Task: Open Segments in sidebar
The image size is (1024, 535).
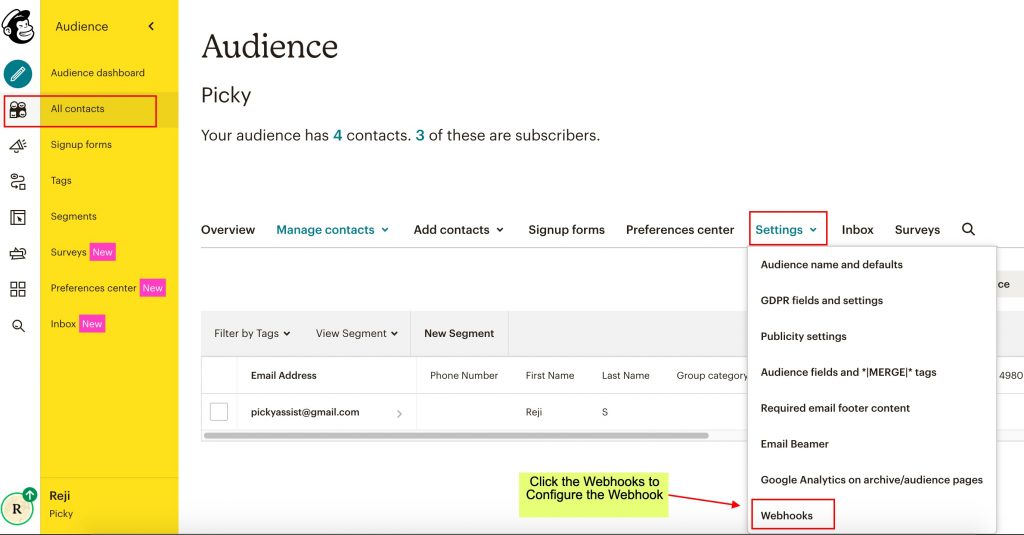Action: pos(74,217)
